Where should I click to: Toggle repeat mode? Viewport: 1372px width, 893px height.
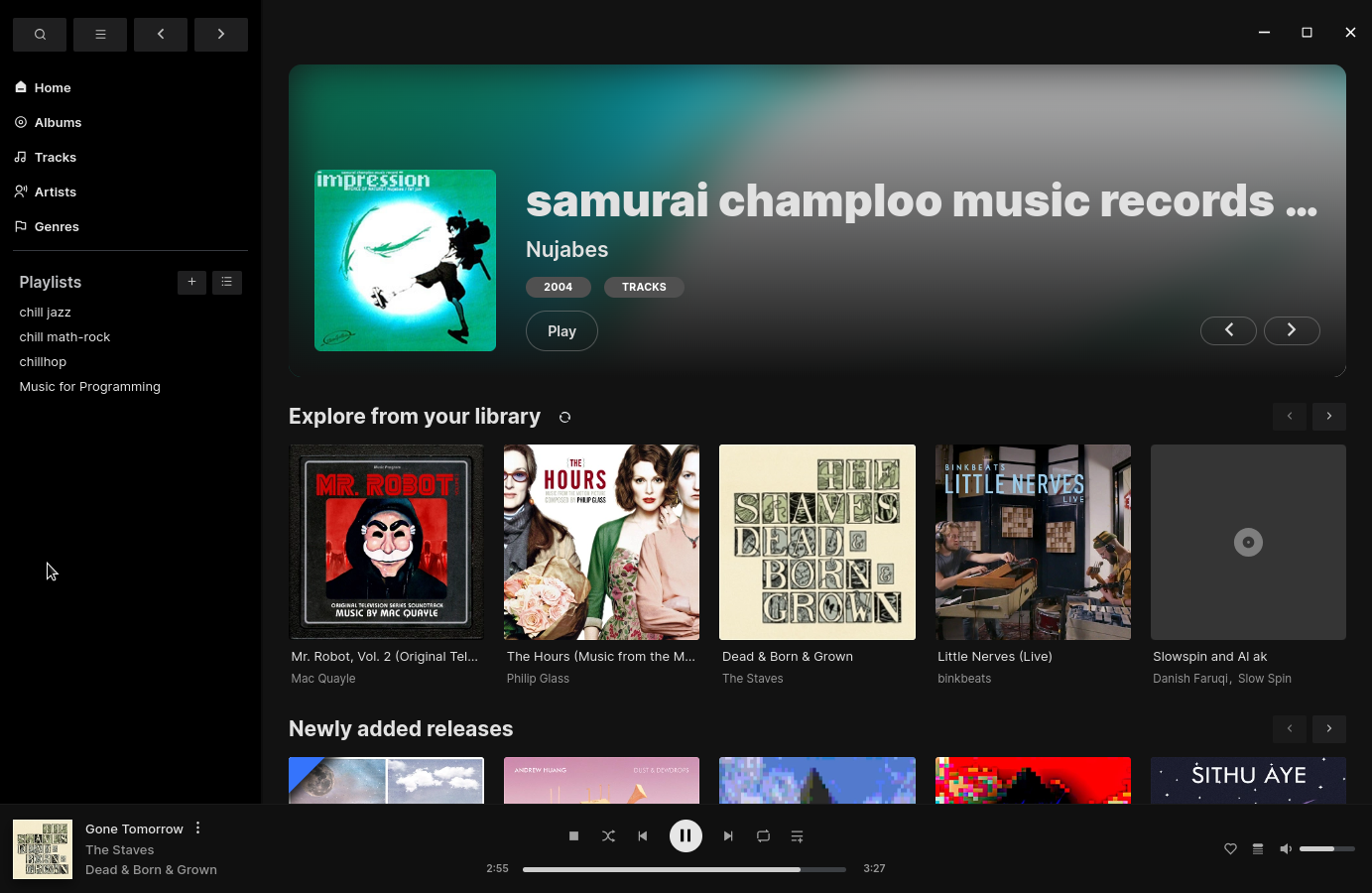point(763,836)
